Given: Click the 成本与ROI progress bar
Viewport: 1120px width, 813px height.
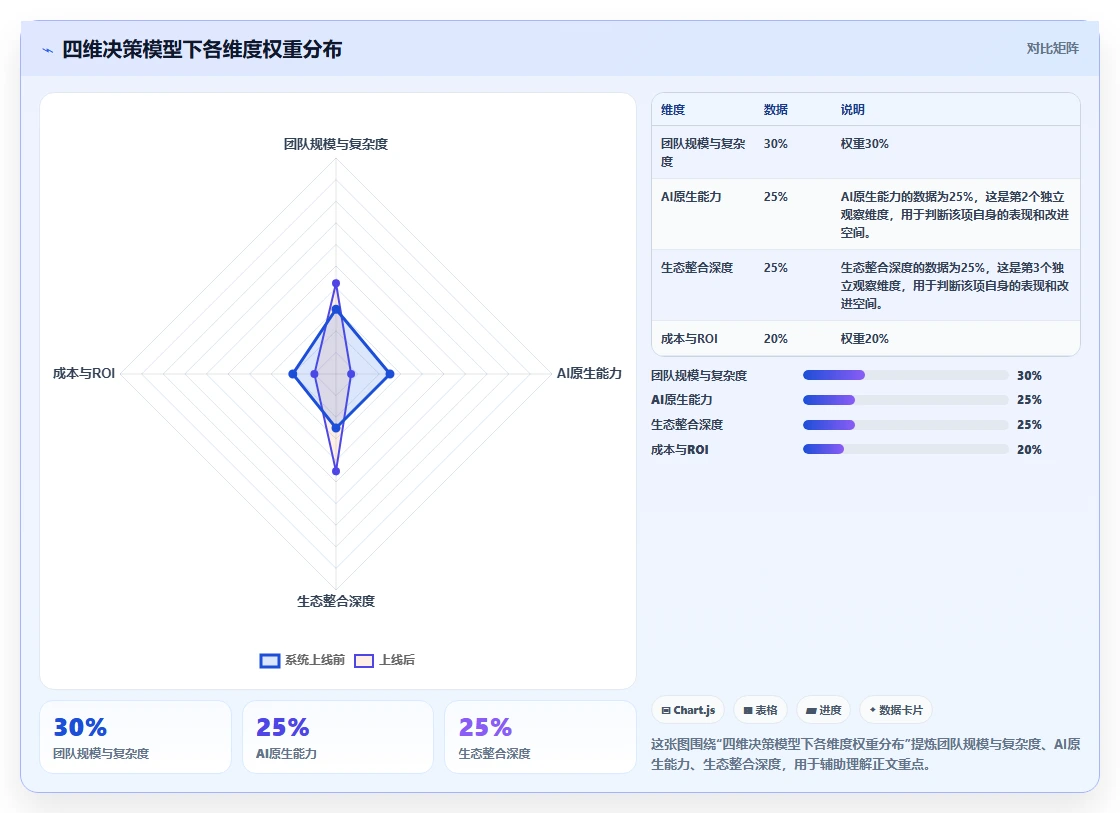Looking at the screenshot, I should coord(906,449).
